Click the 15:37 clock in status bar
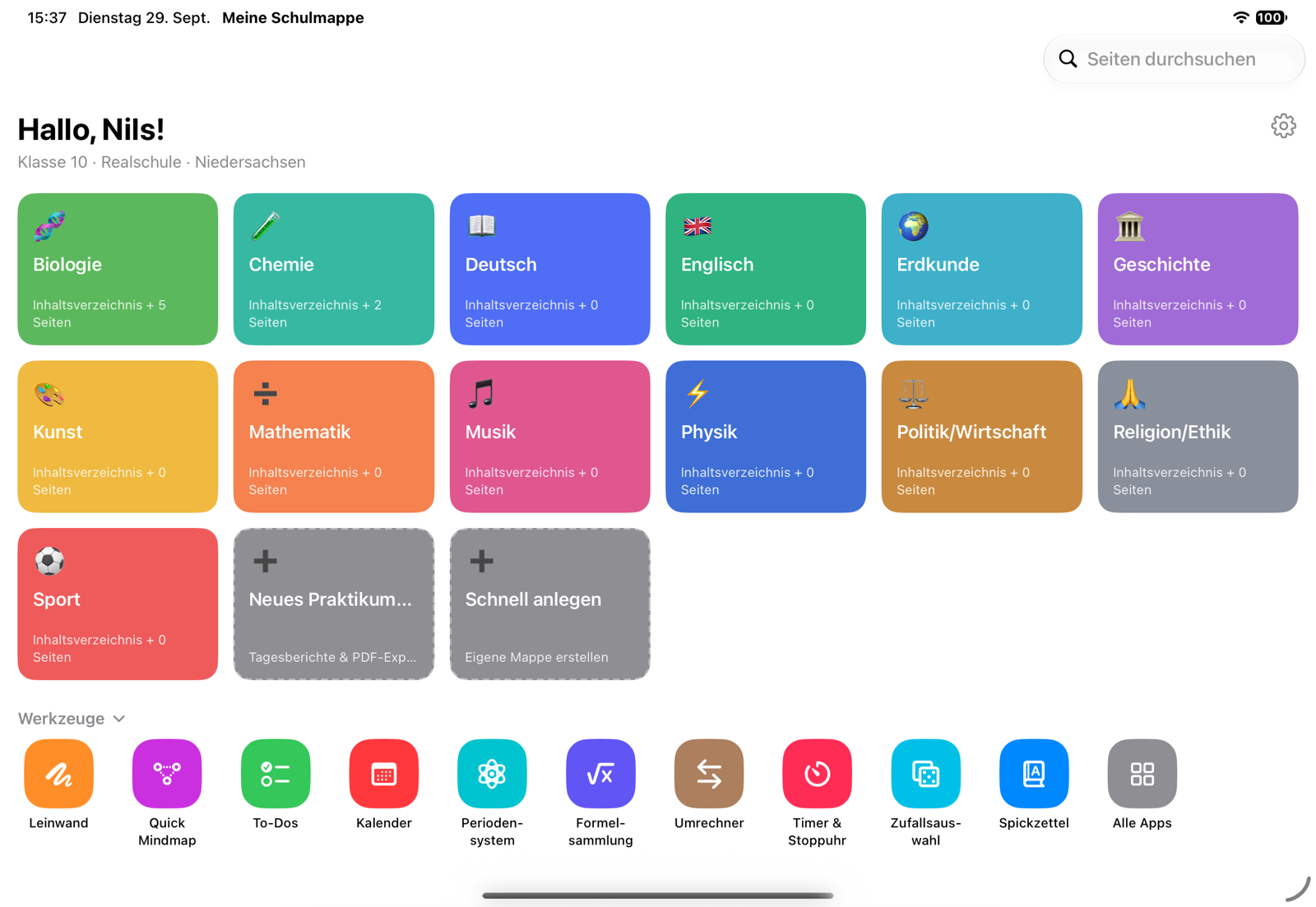This screenshot has height=907, width=1316. point(47,17)
